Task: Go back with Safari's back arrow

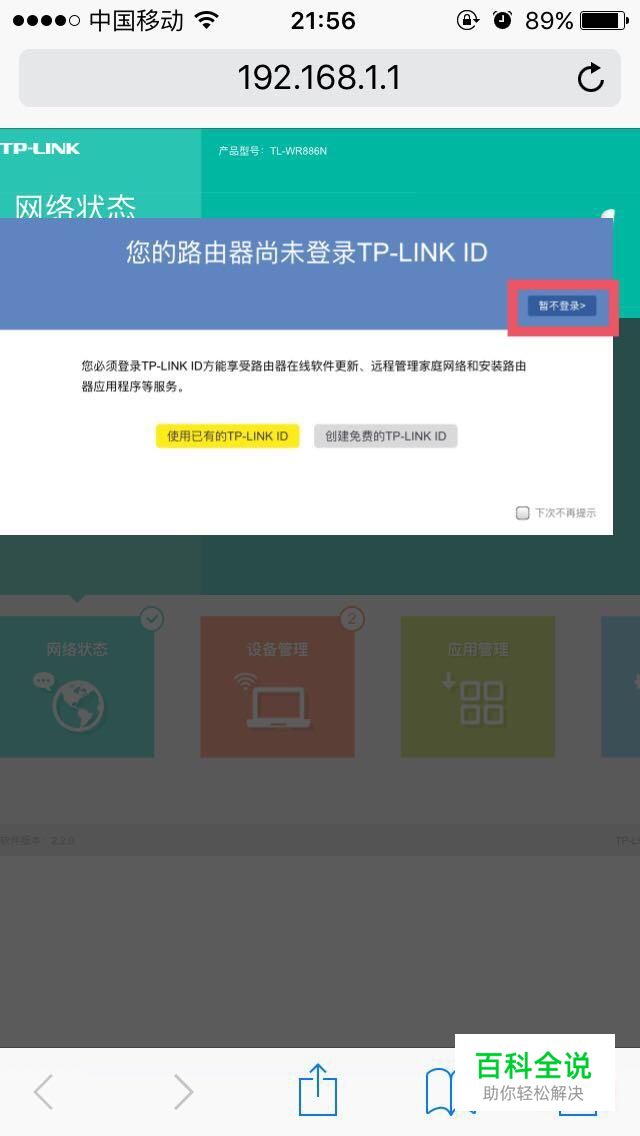Action: point(43,1091)
